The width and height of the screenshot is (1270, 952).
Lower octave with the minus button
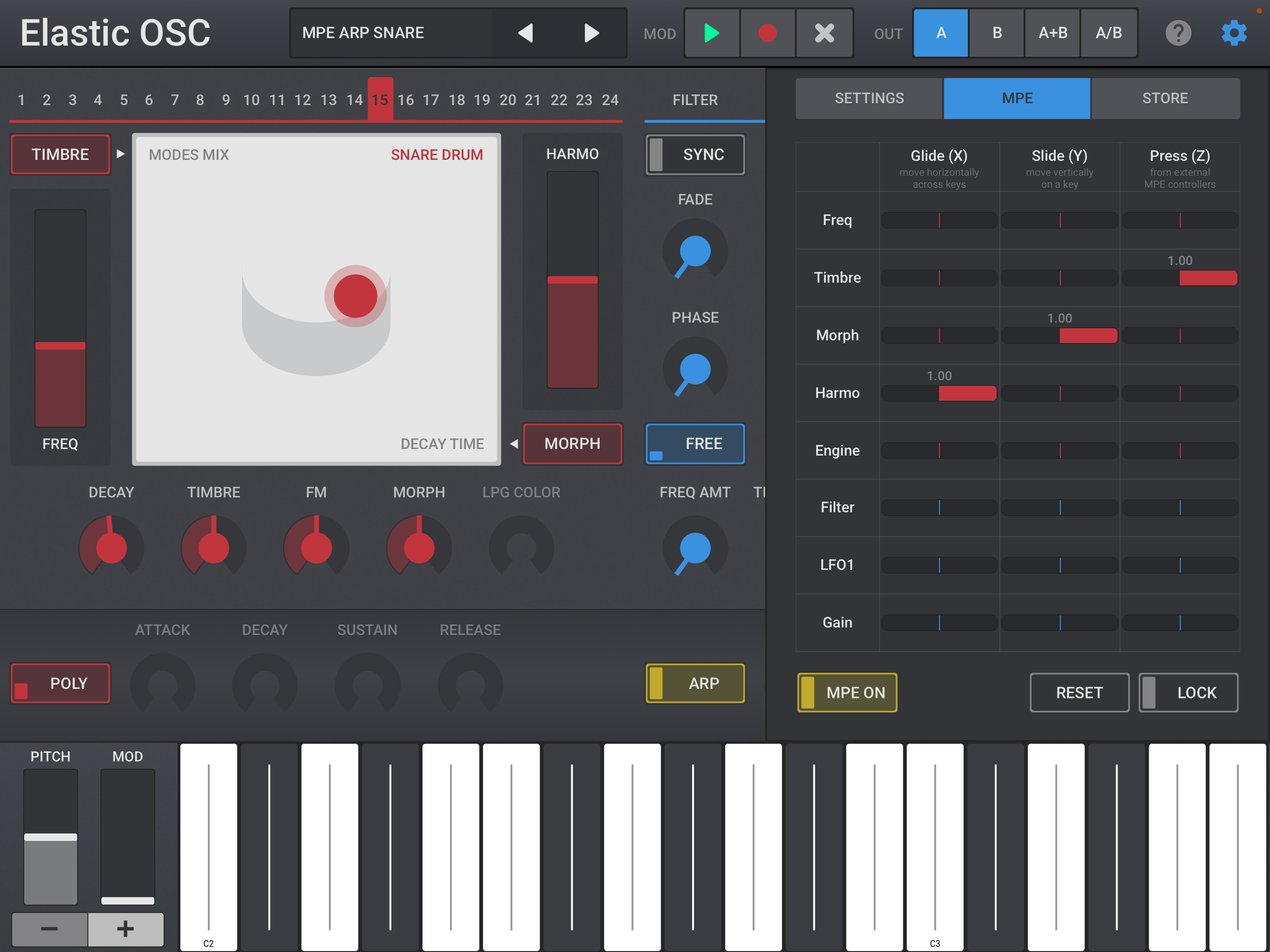click(x=49, y=928)
